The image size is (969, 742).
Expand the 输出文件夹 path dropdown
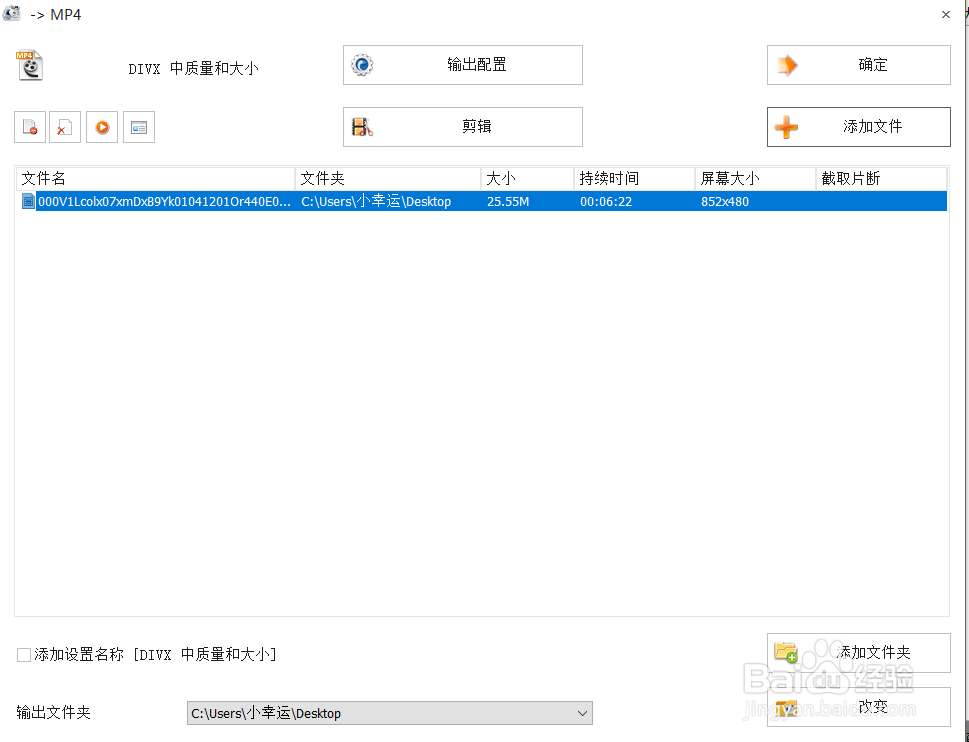pos(582,713)
